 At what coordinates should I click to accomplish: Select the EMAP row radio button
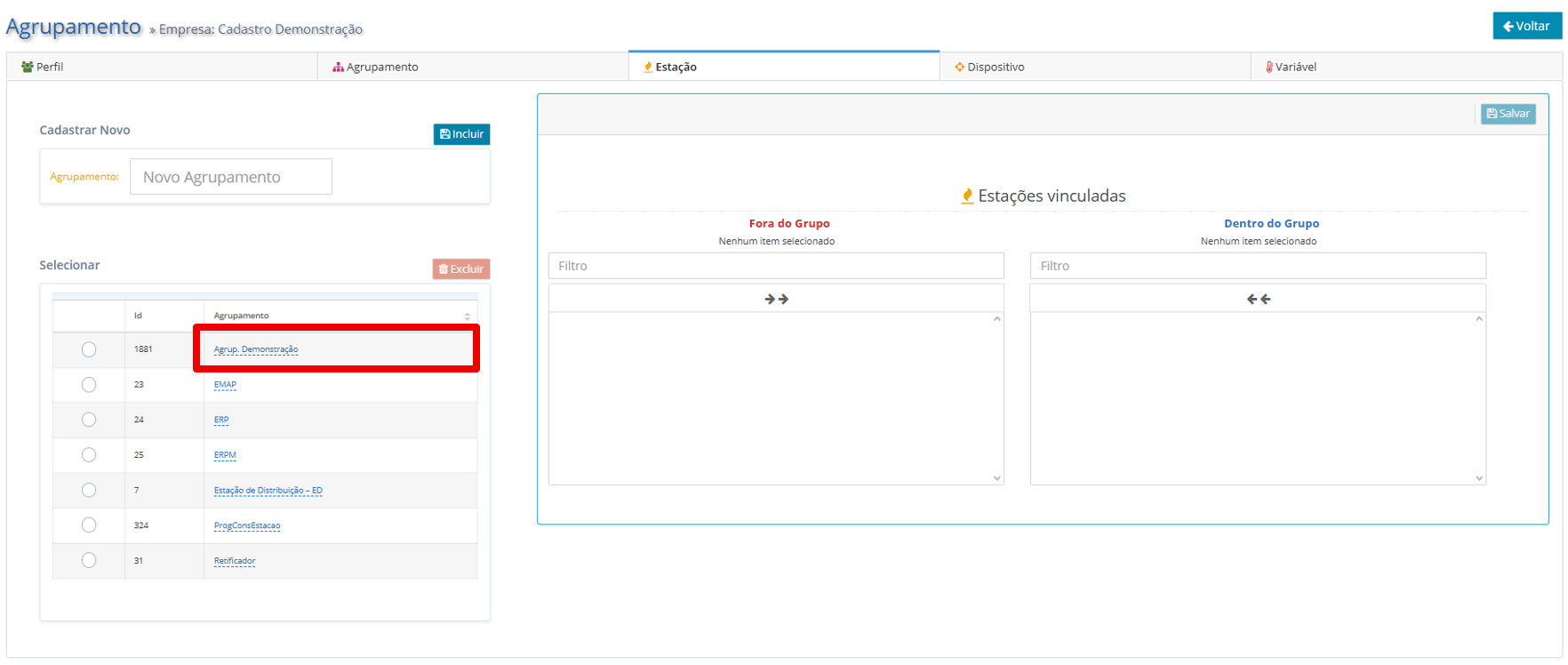tap(89, 385)
